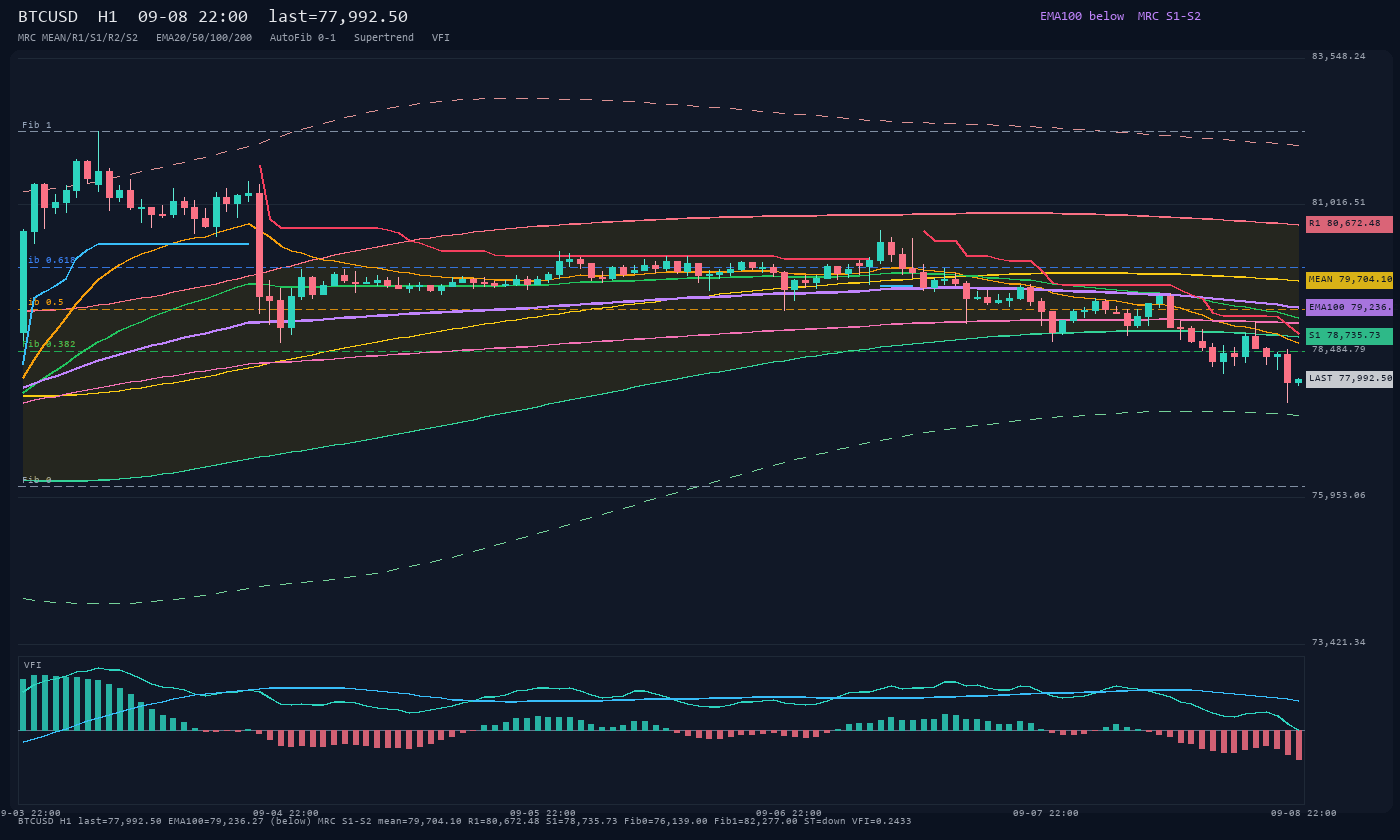Click the 83,548.24 price axis label
The height and width of the screenshot is (840, 1400).
tap(1338, 56)
